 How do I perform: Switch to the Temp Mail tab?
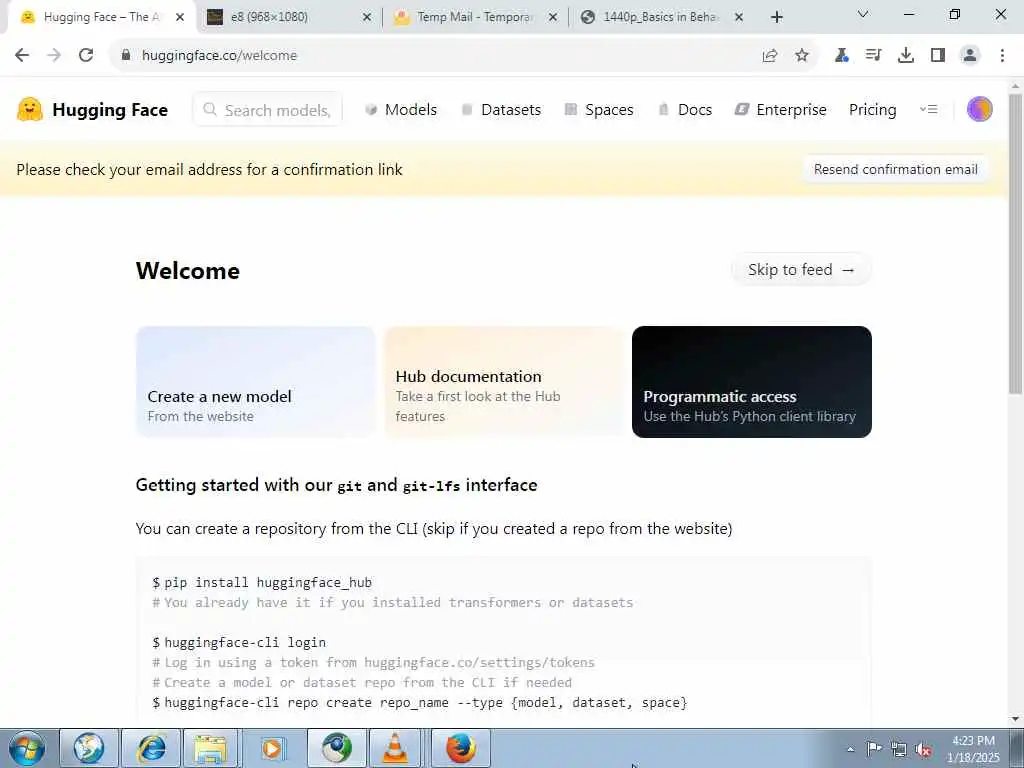tap(475, 17)
